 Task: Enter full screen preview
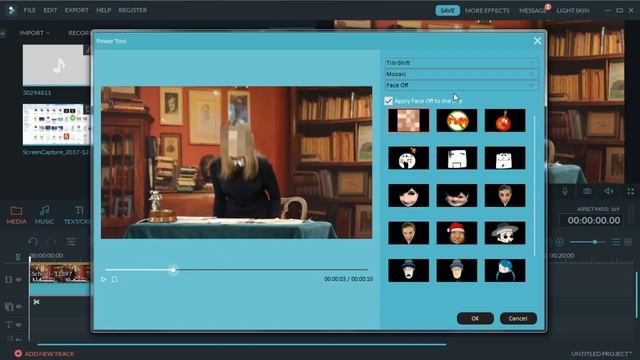click(631, 191)
